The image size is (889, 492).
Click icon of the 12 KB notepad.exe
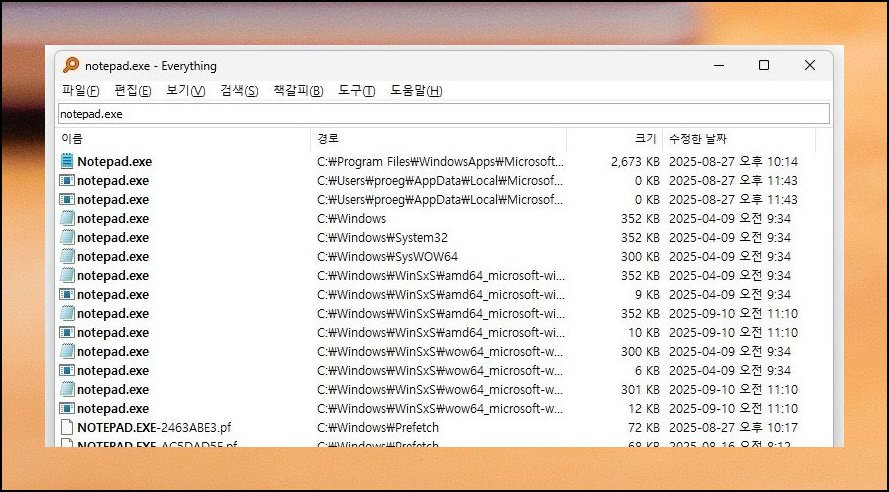click(x=67, y=408)
